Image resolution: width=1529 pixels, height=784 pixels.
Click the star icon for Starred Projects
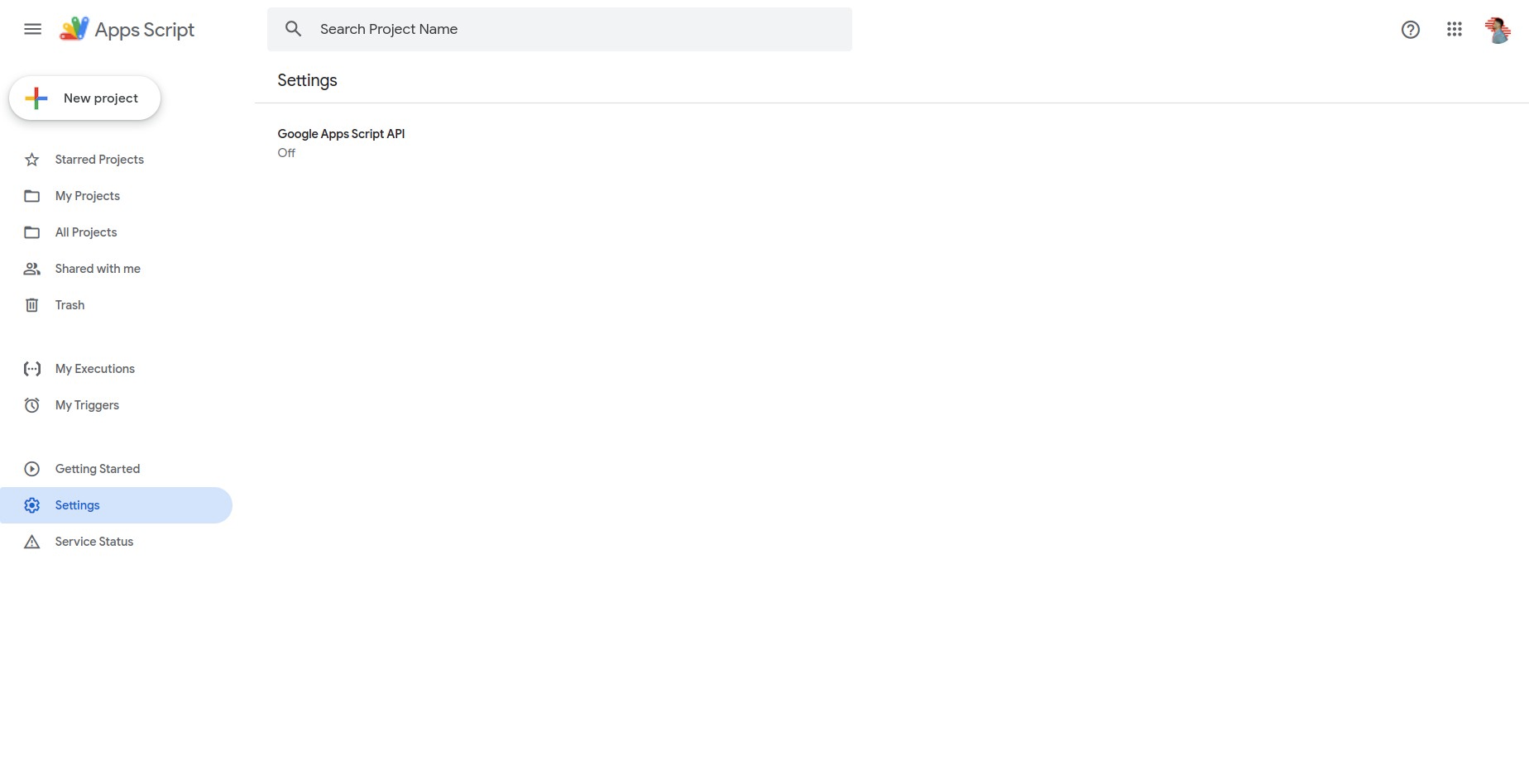(32, 160)
